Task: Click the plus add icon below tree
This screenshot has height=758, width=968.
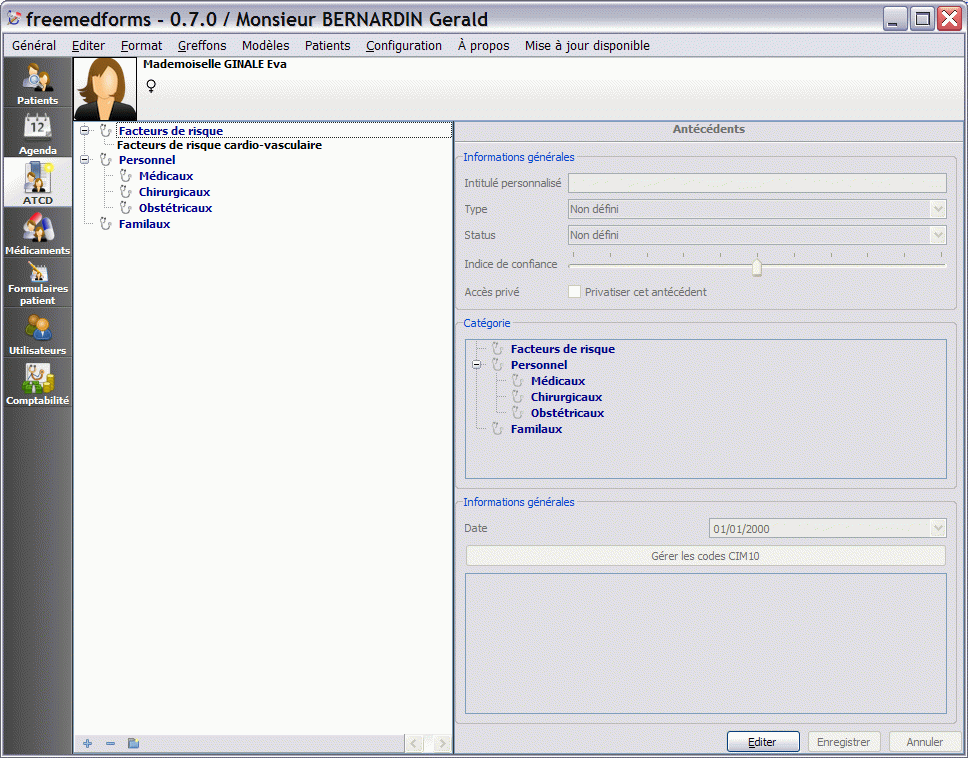Action: (x=88, y=743)
